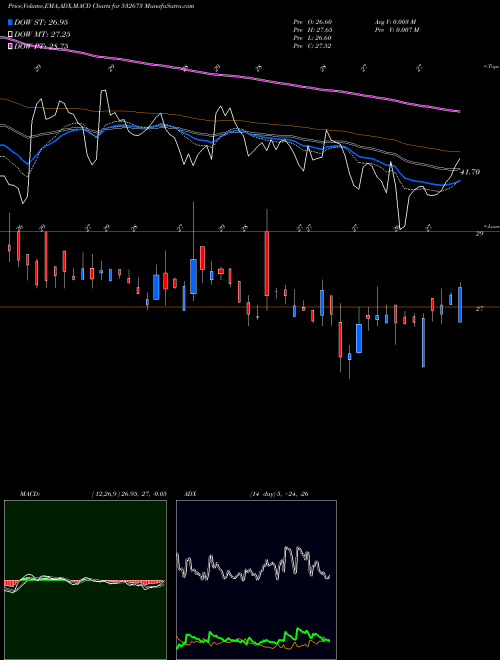Click the 41.70 indicator value label
Viewport: 500px width, 660px height.
click(x=470, y=172)
